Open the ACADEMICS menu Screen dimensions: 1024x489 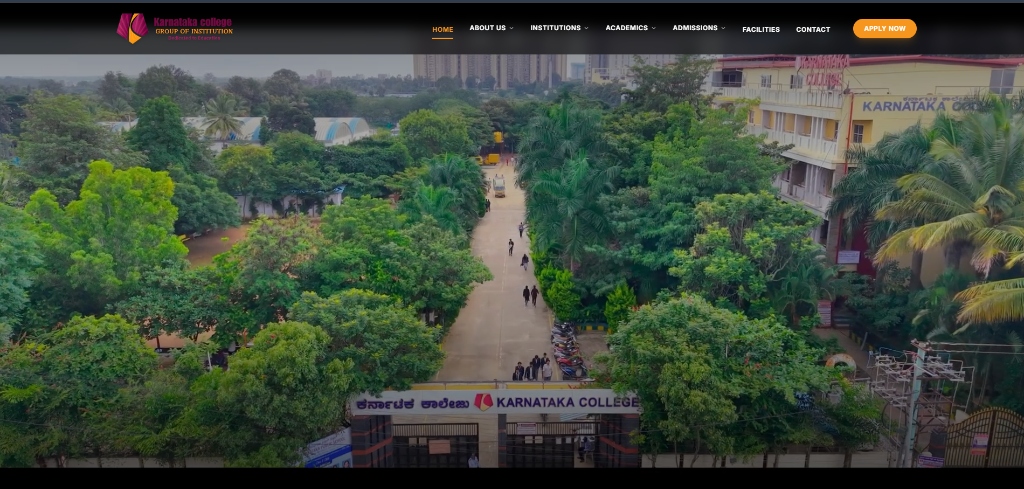pyautogui.click(x=626, y=28)
